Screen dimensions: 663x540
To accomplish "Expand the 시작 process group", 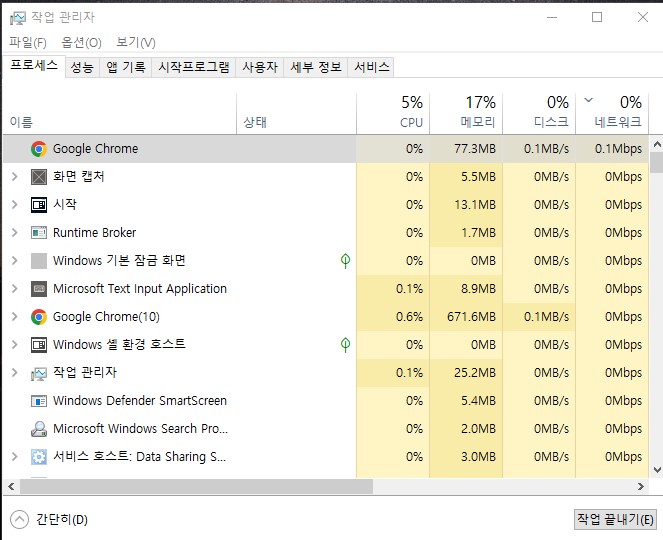I will pos(15,205).
